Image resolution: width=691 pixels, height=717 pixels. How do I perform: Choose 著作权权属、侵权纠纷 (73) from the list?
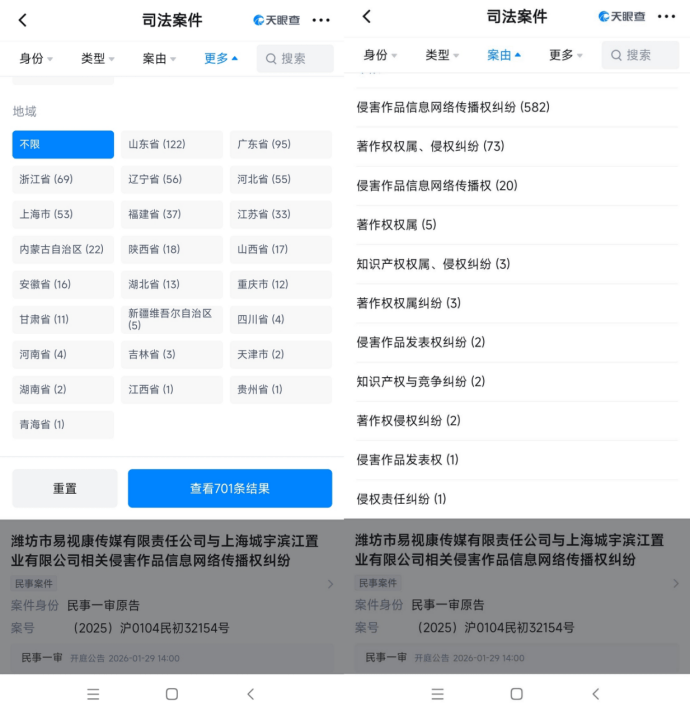[x=430, y=146]
